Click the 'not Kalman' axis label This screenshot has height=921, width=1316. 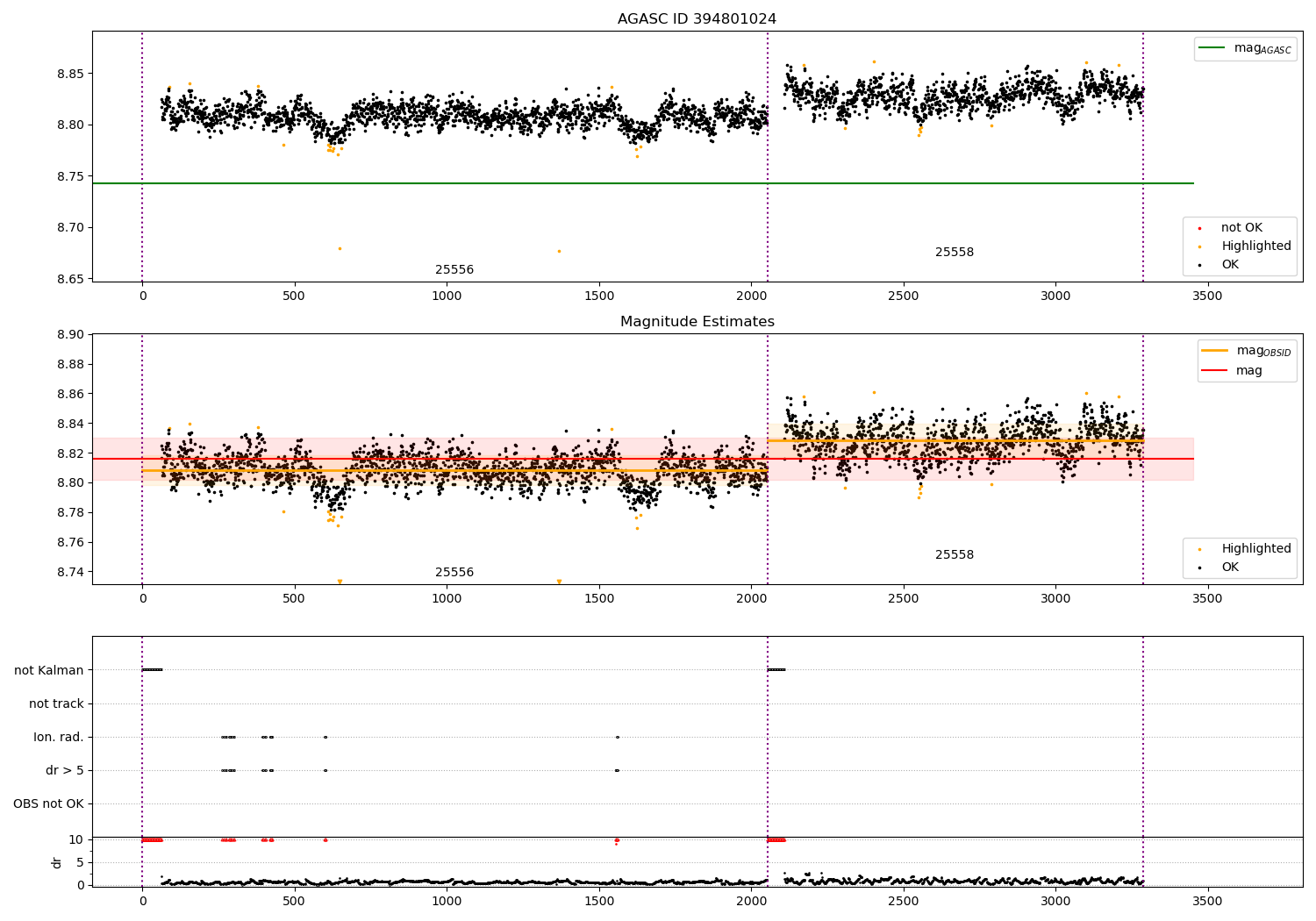49,671
